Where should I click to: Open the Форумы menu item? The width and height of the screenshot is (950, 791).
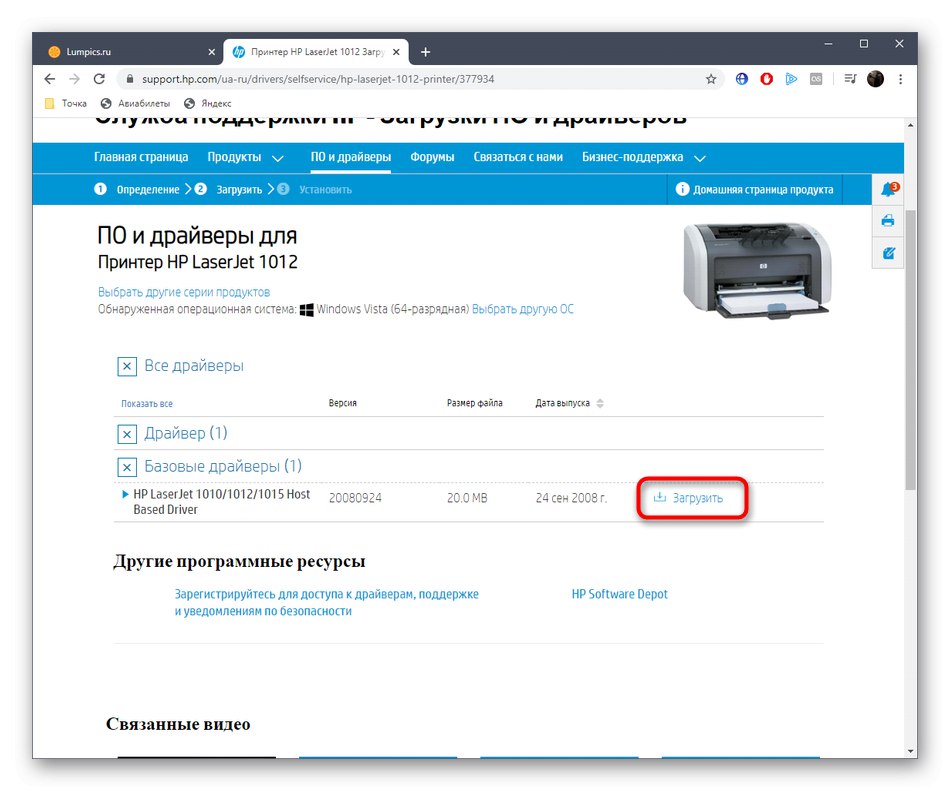click(432, 157)
